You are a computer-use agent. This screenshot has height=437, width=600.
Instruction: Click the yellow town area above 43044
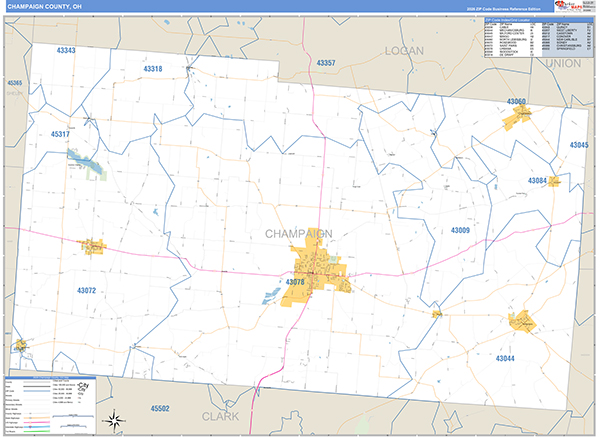(522, 321)
